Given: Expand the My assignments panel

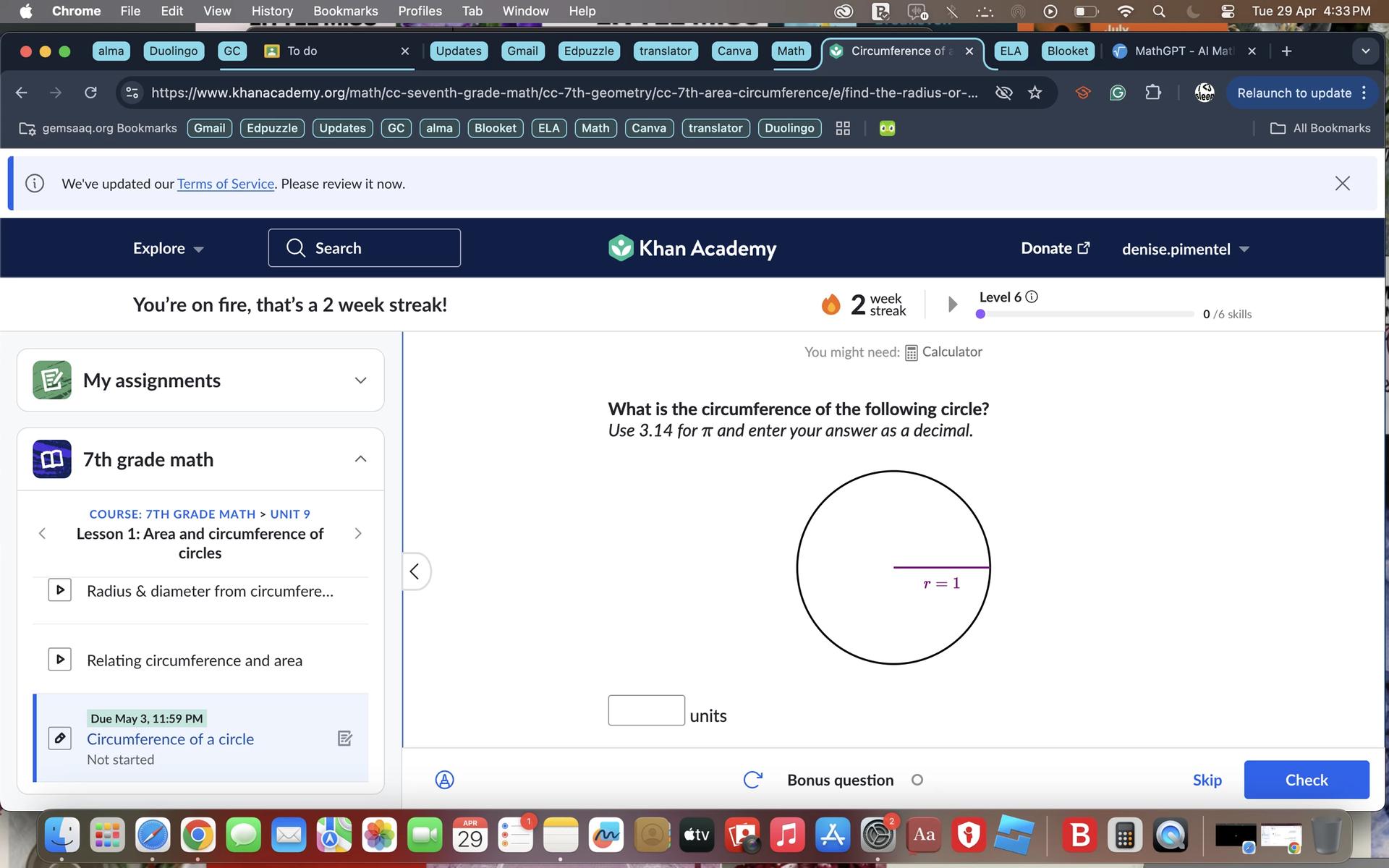Looking at the screenshot, I should 360,380.
